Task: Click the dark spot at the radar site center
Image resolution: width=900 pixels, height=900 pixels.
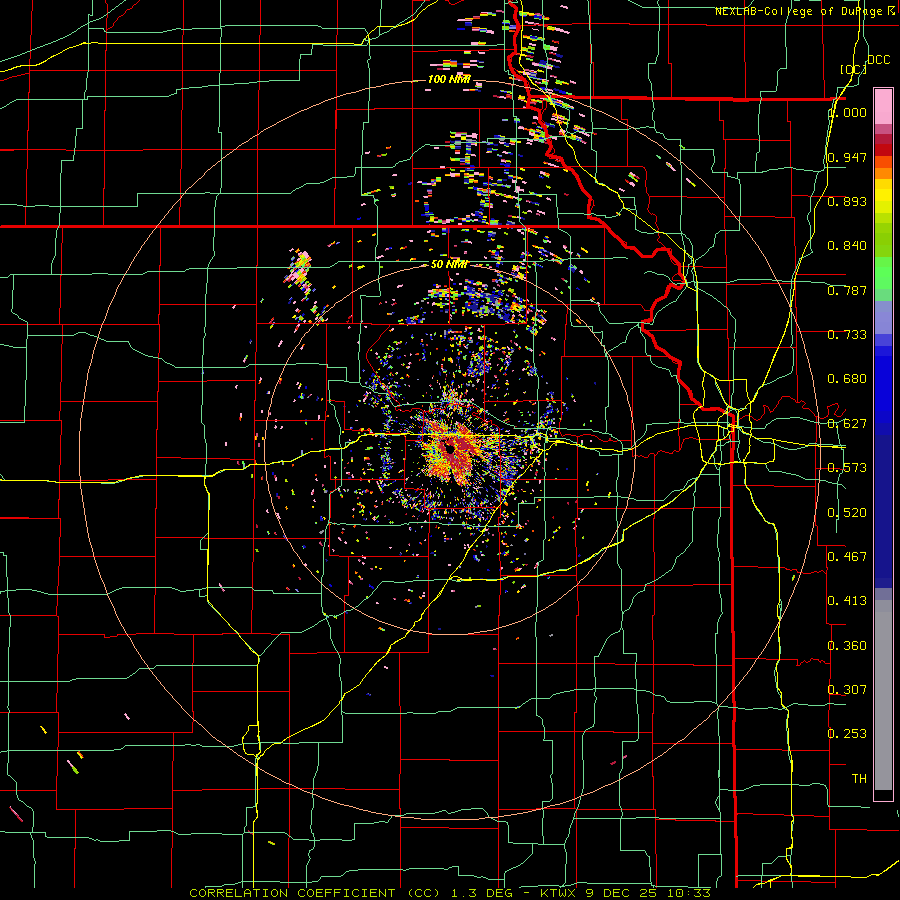Action: click(449, 447)
